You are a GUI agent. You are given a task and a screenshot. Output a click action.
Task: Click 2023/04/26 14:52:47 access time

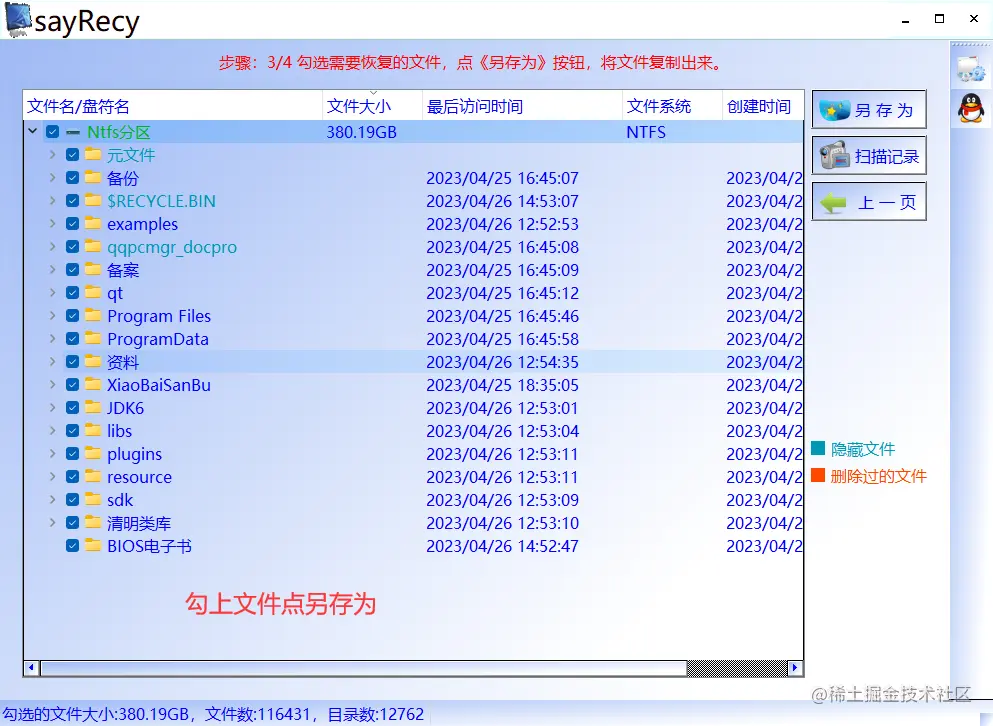coord(502,546)
